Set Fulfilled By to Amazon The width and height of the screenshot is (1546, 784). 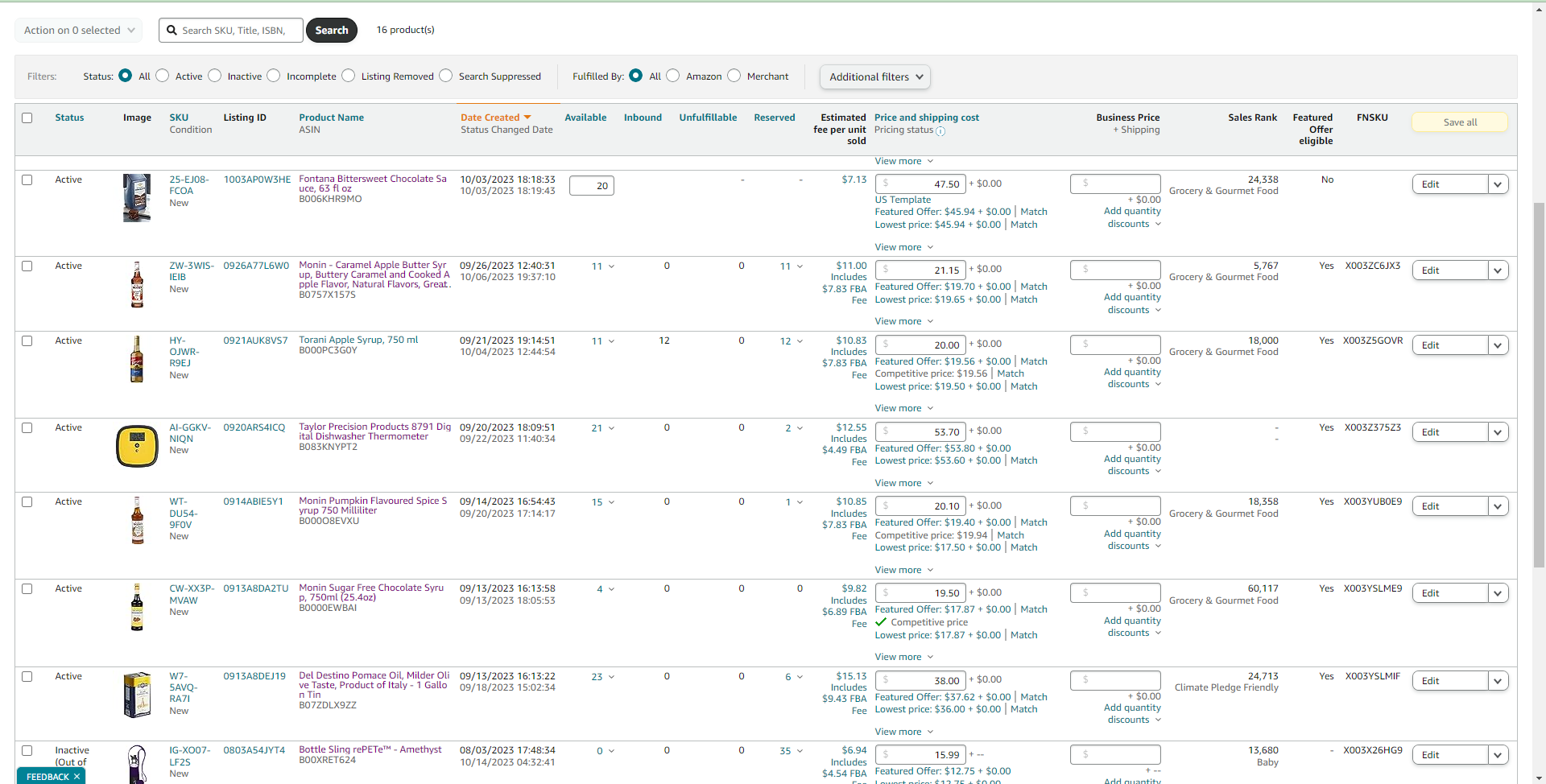(x=673, y=76)
